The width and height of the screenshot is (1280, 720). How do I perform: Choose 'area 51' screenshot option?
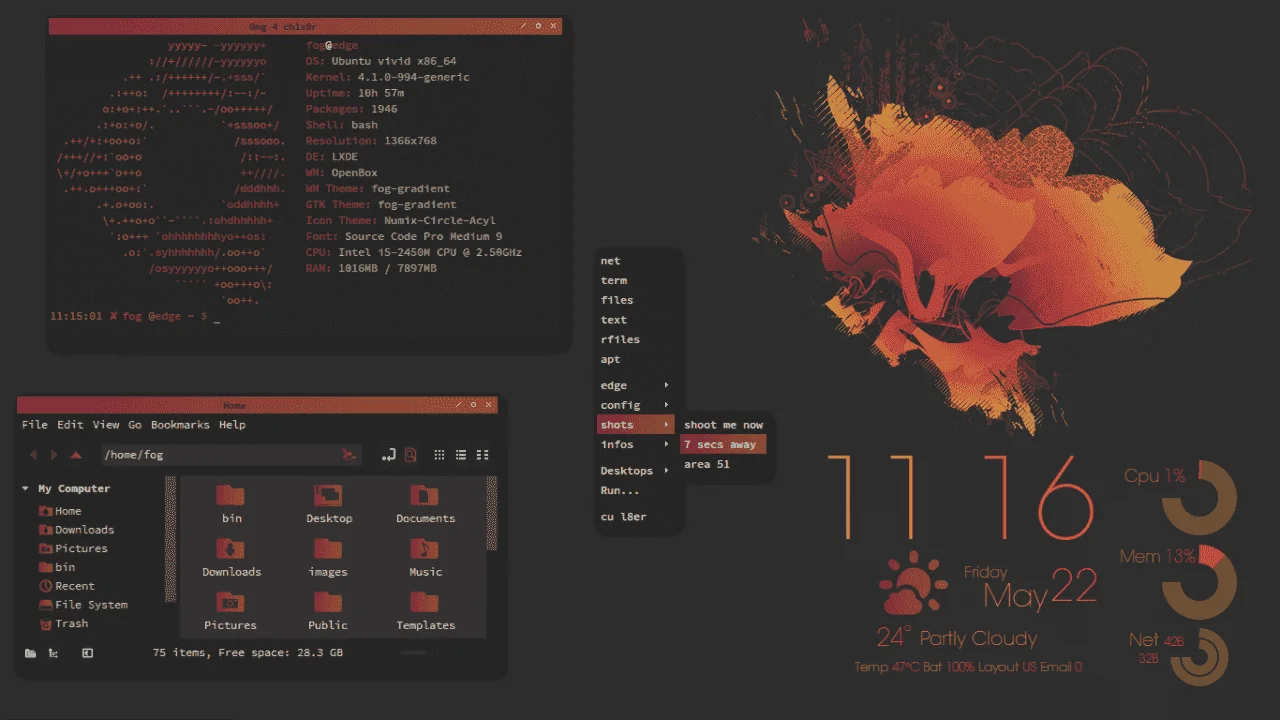click(724, 464)
